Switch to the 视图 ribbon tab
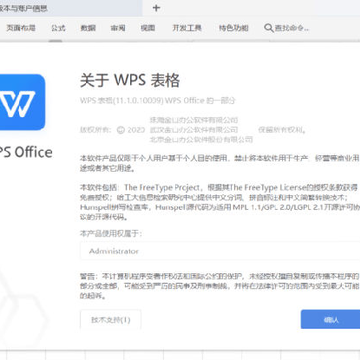This screenshot has height=360, width=360. coord(148,28)
